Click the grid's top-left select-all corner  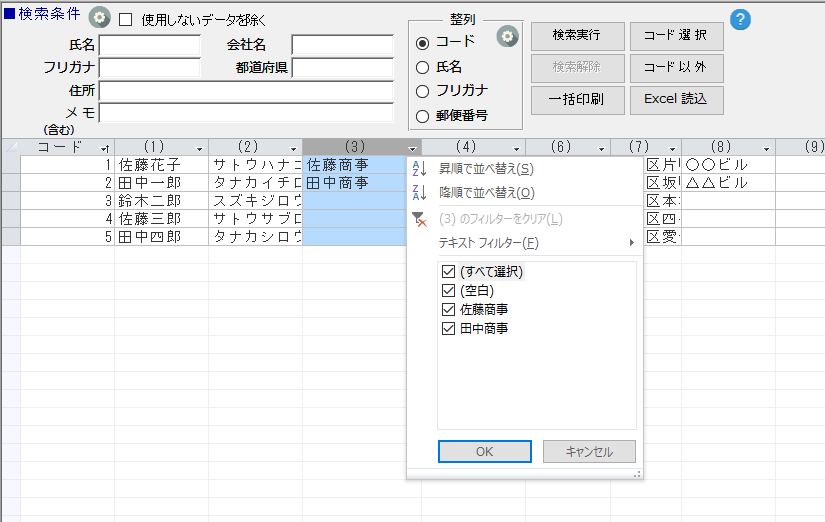click(x=10, y=147)
